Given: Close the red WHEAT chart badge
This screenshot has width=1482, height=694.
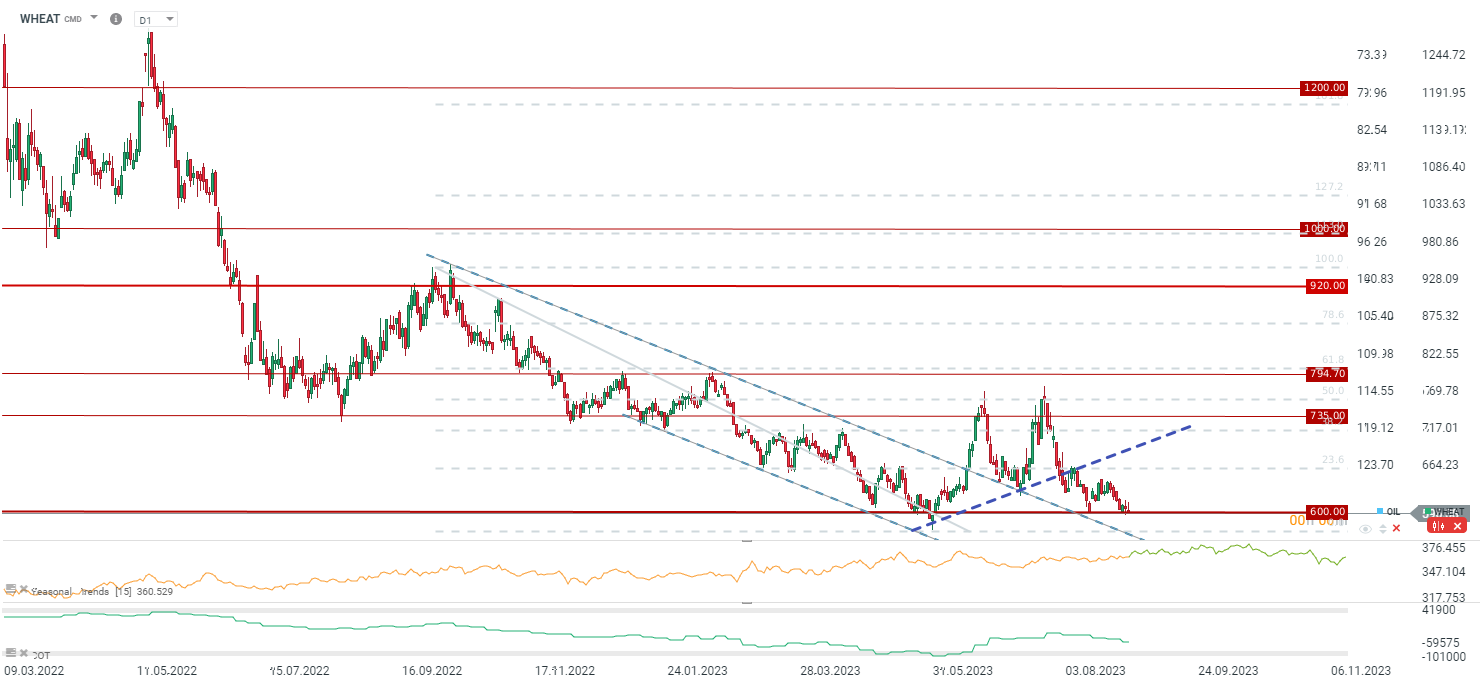Looking at the screenshot, I should tap(1458, 526).
